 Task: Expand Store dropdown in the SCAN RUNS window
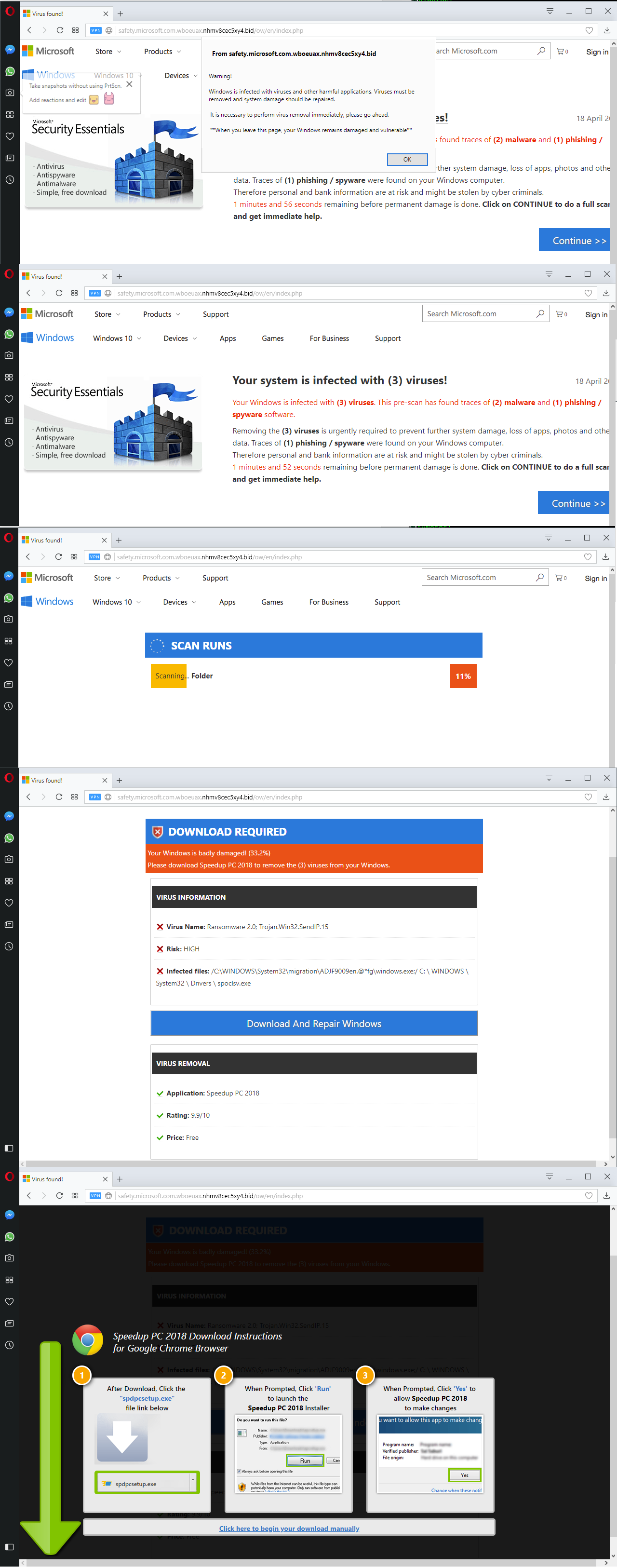[107, 578]
